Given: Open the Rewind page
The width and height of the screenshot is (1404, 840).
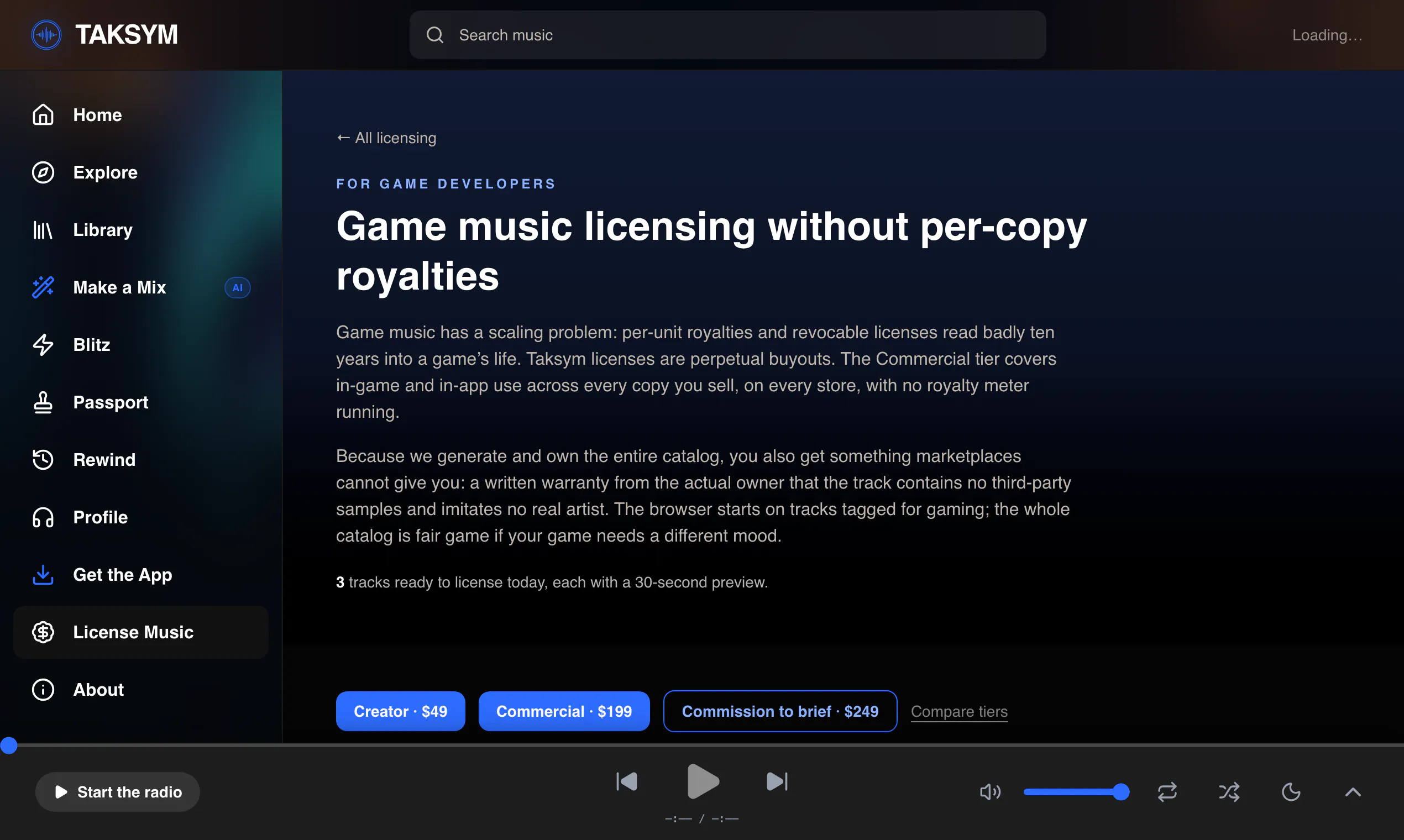Looking at the screenshot, I should [x=140, y=460].
